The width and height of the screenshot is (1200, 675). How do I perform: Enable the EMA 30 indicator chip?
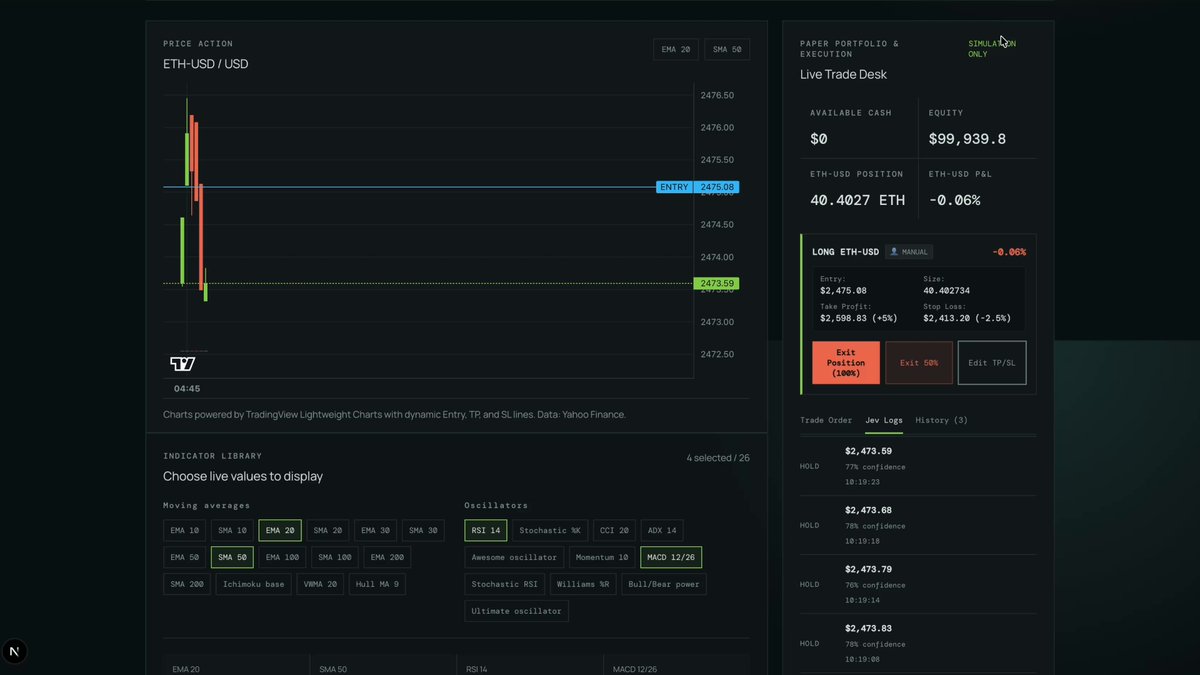[x=376, y=530]
